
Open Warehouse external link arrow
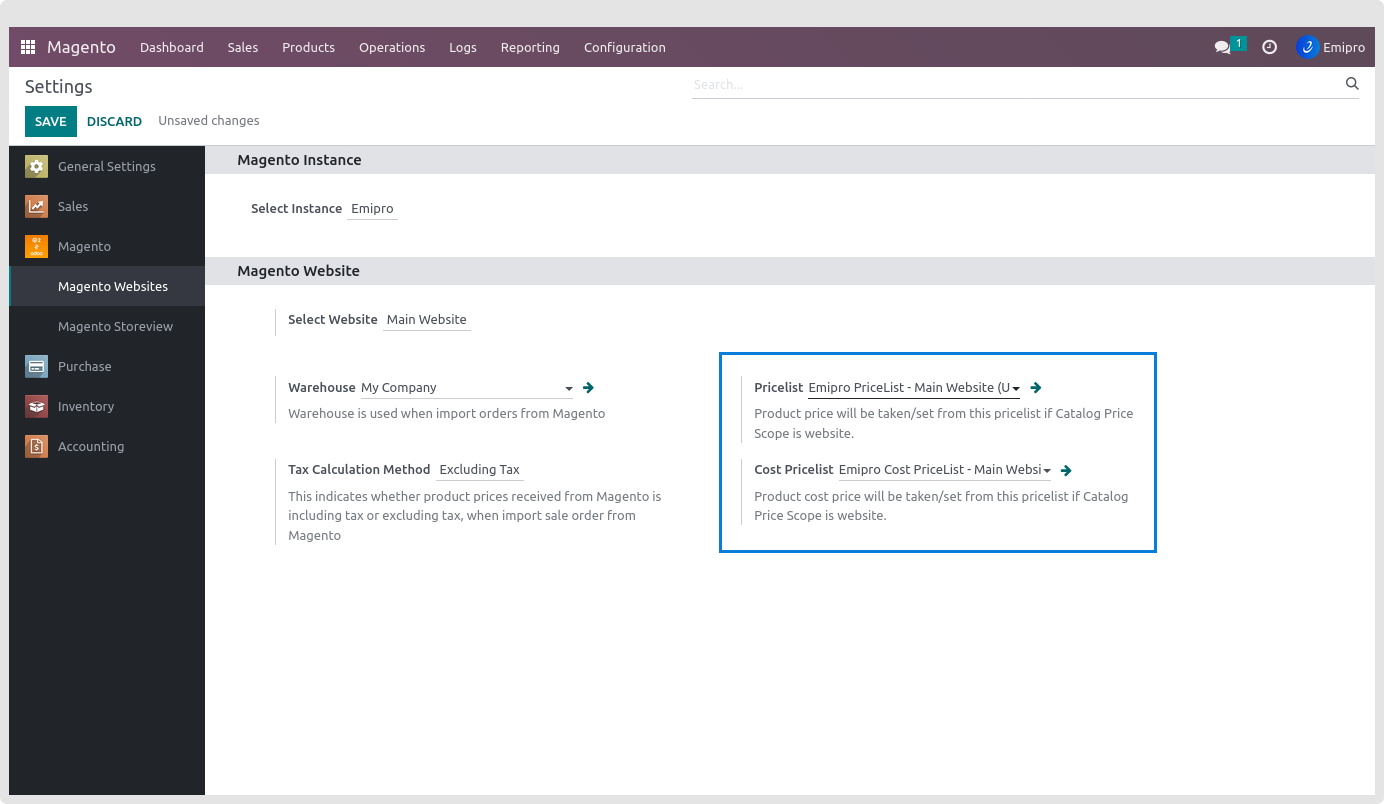pyautogui.click(x=589, y=387)
